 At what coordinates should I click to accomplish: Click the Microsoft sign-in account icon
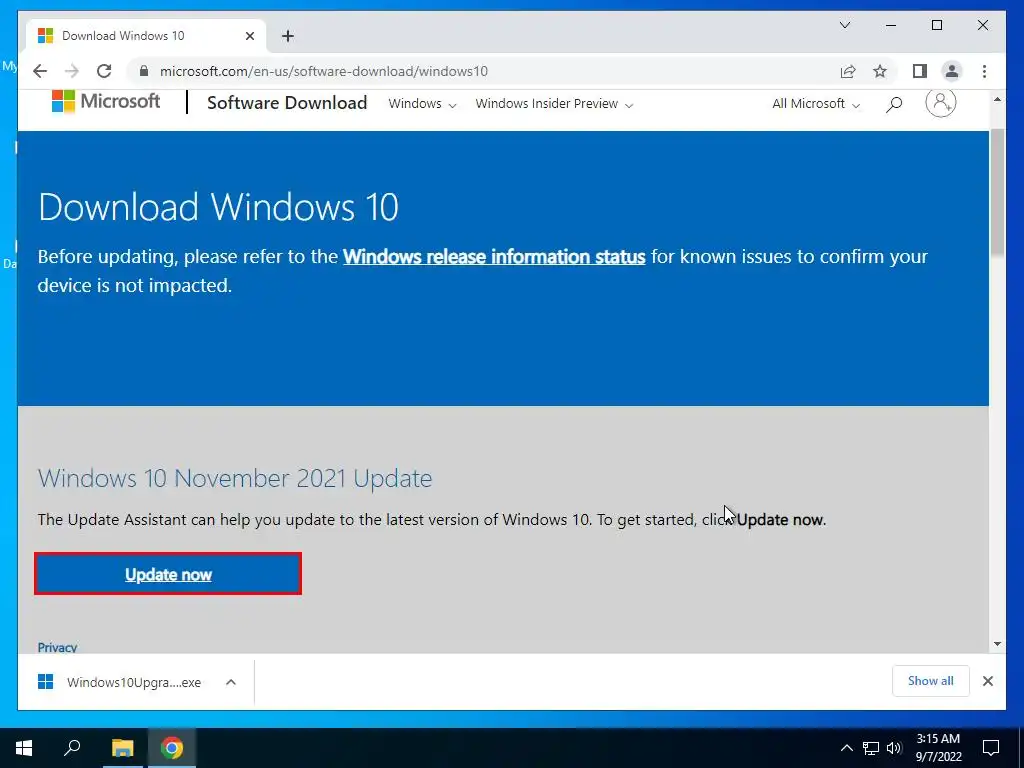tap(940, 103)
